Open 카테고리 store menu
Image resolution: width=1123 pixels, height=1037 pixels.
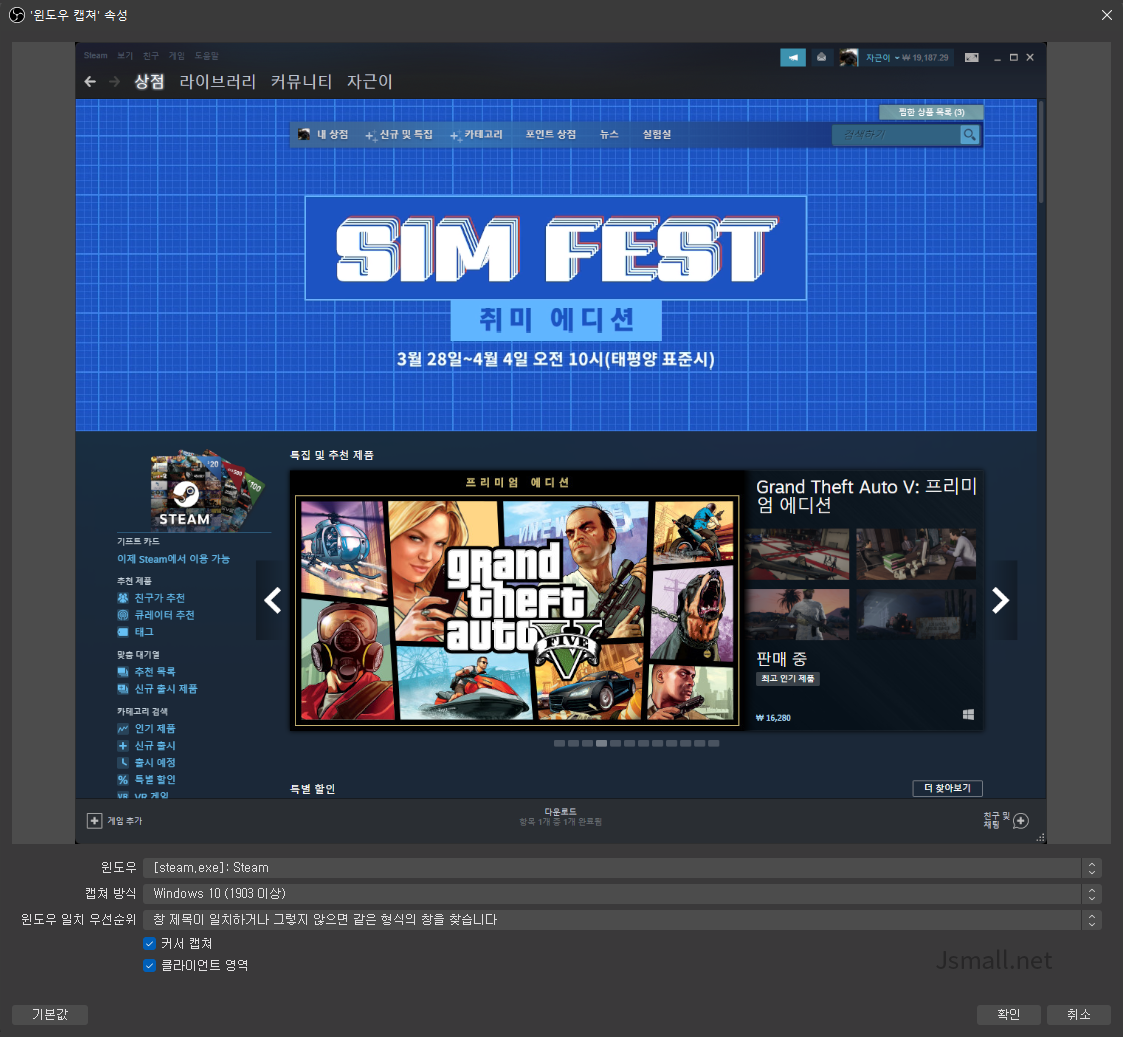pos(476,135)
